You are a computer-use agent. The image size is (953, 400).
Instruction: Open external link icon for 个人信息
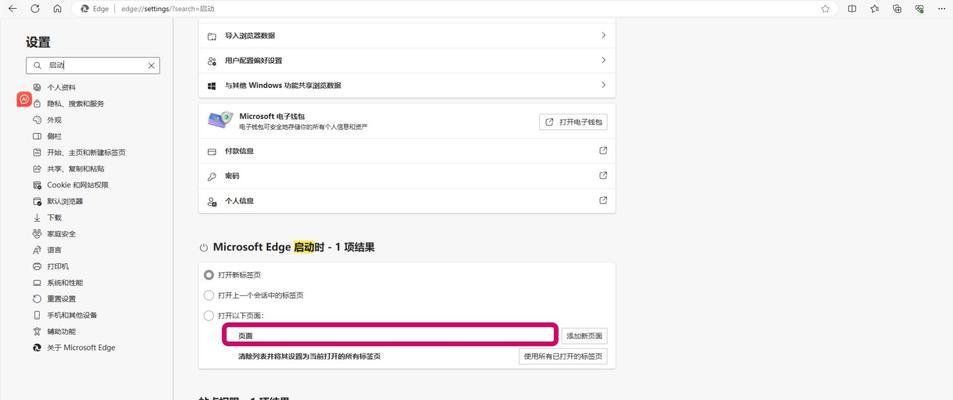coord(603,200)
